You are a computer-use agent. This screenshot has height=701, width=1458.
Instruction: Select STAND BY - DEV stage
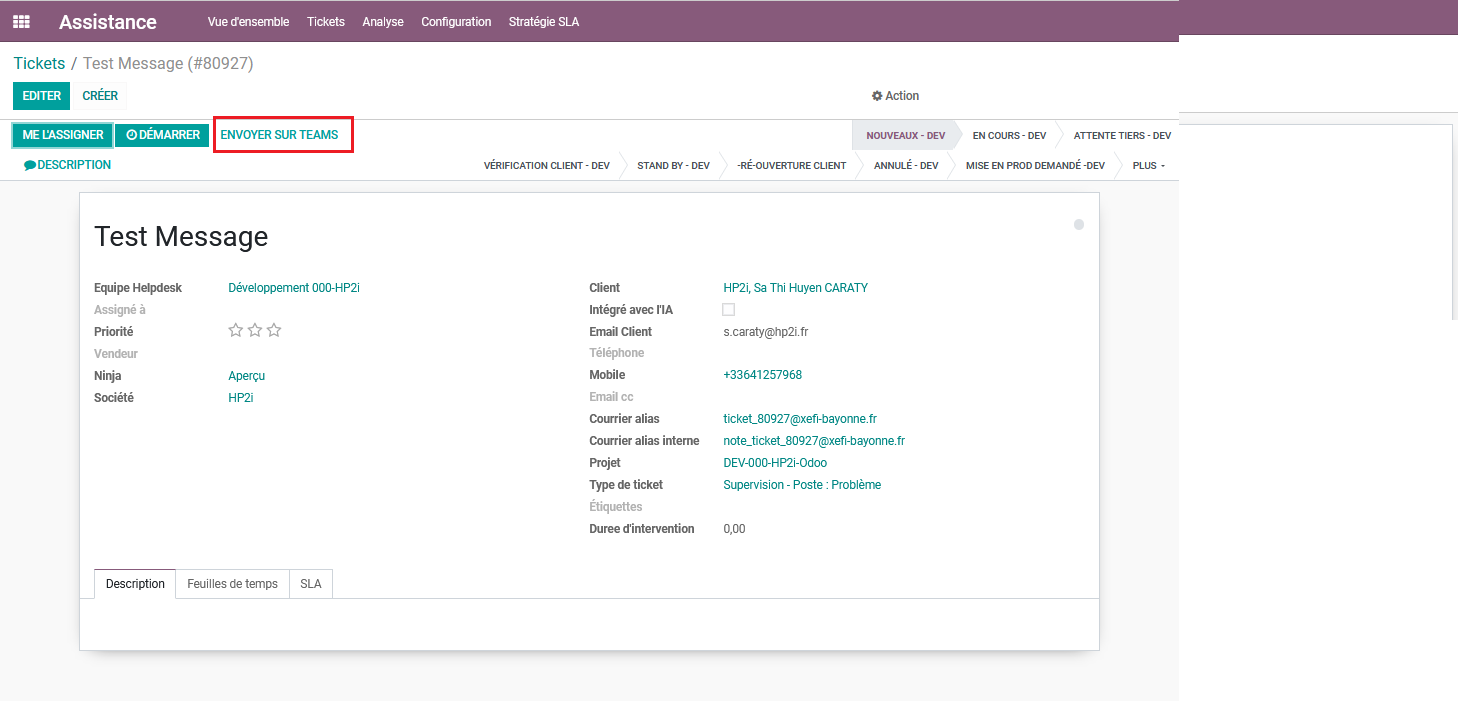[x=673, y=166]
